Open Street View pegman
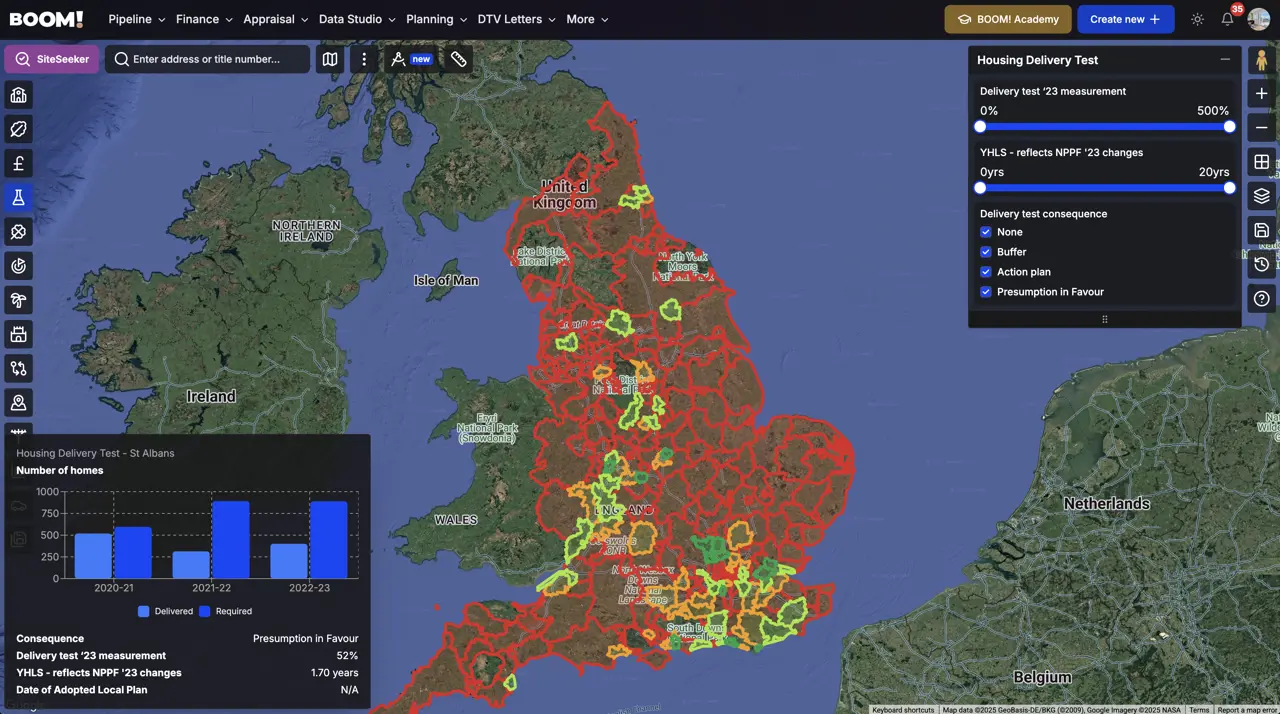The image size is (1280, 714). [x=1262, y=59]
